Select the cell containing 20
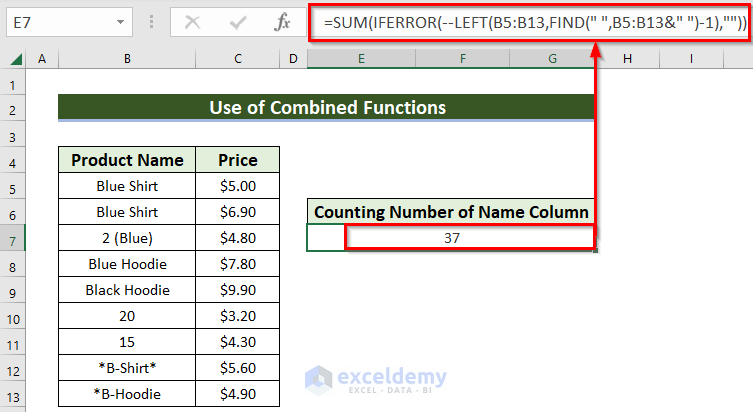753x412 pixels. point(127,315)
